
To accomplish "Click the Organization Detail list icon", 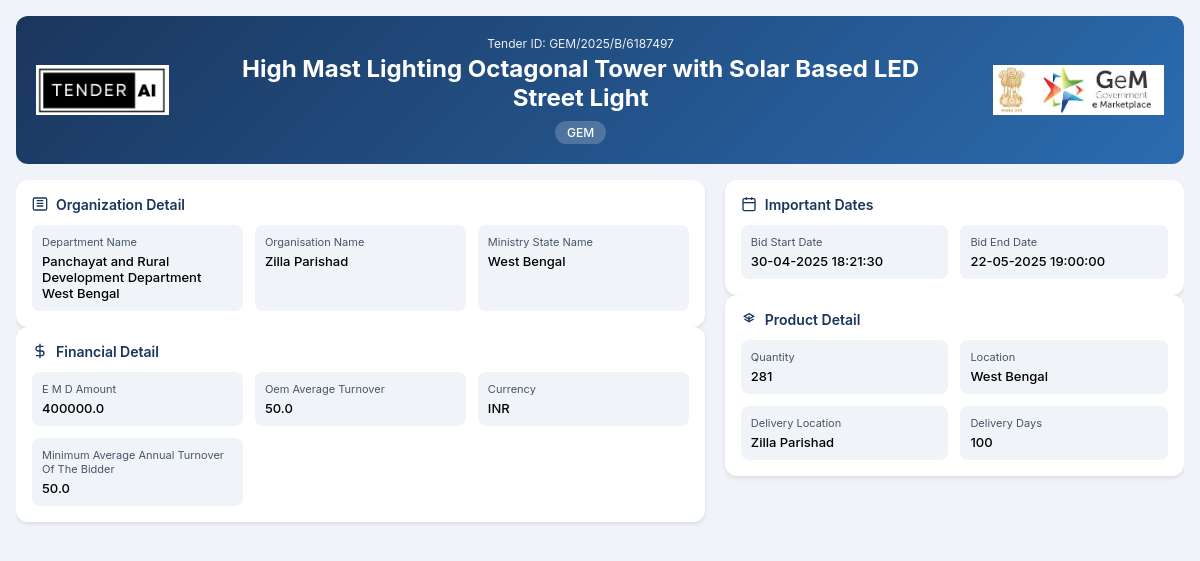I will tap(40, 204).
